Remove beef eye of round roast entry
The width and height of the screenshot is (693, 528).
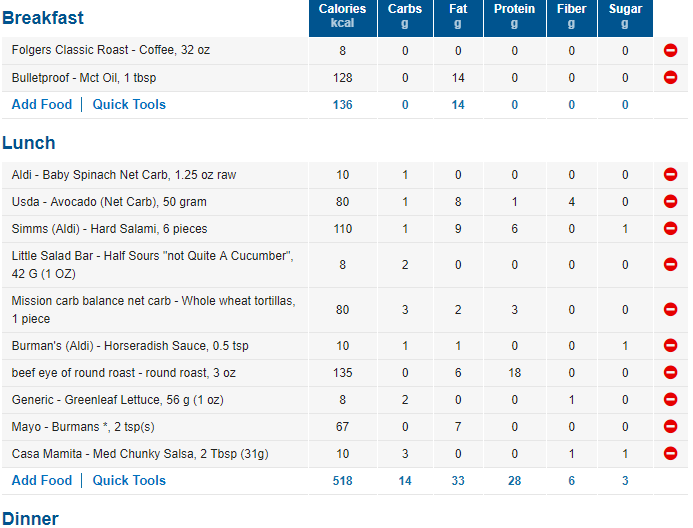coord(670,372)
